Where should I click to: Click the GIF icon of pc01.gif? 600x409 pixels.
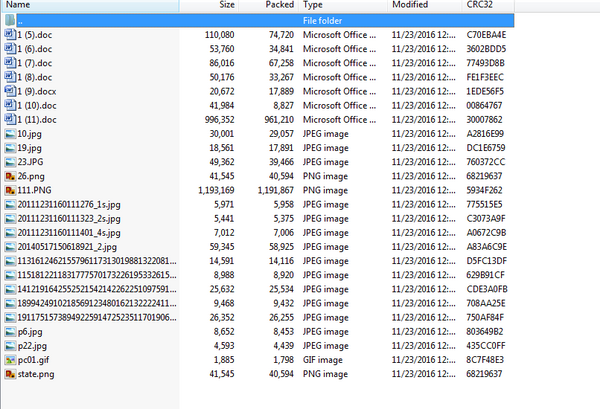(10, 360)
